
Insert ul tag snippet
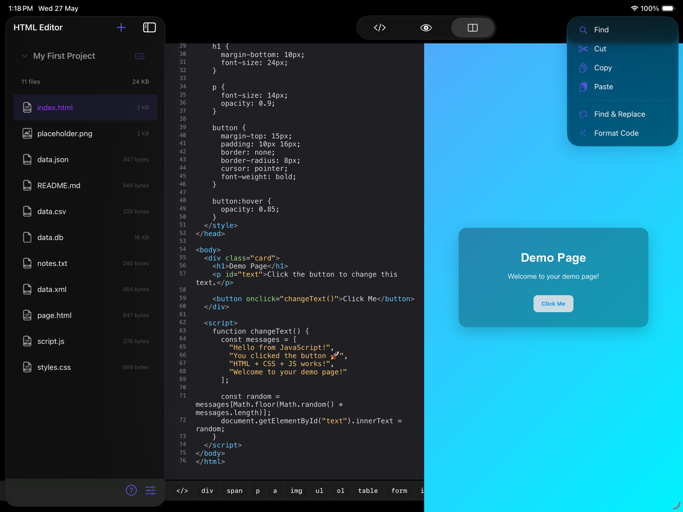[319, 491]
